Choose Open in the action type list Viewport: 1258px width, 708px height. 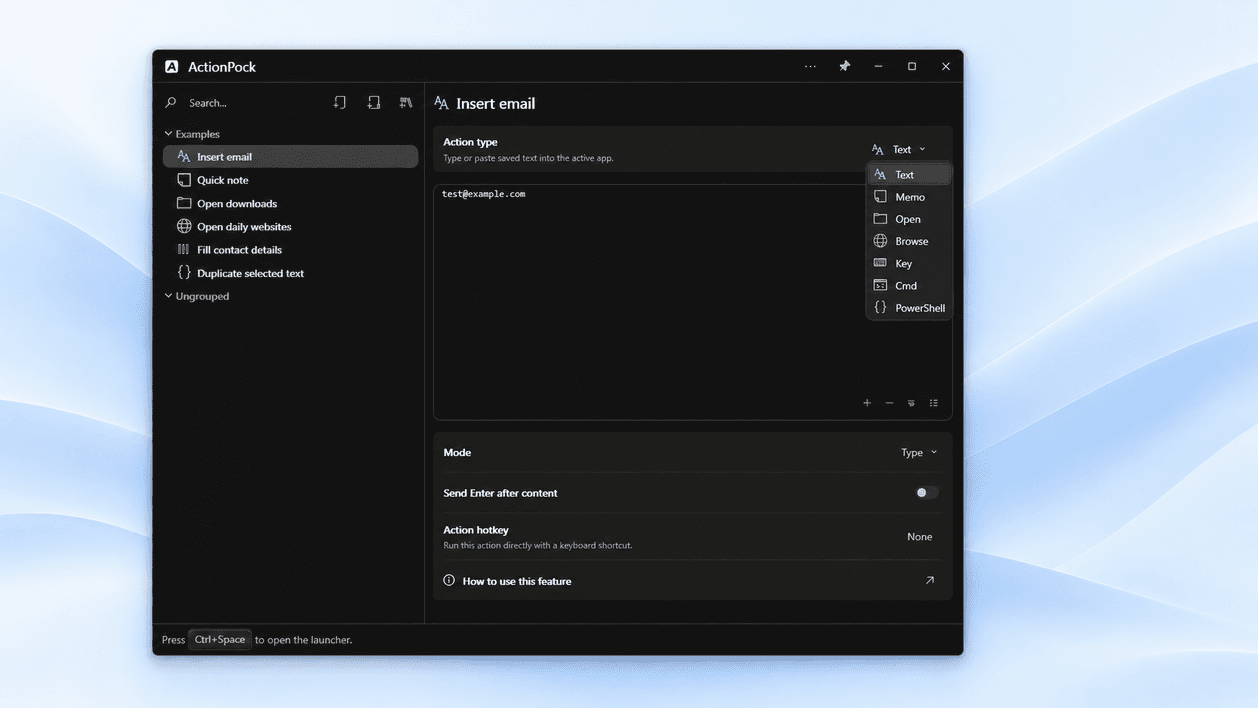pyautogui.click(x=909, y=219)
